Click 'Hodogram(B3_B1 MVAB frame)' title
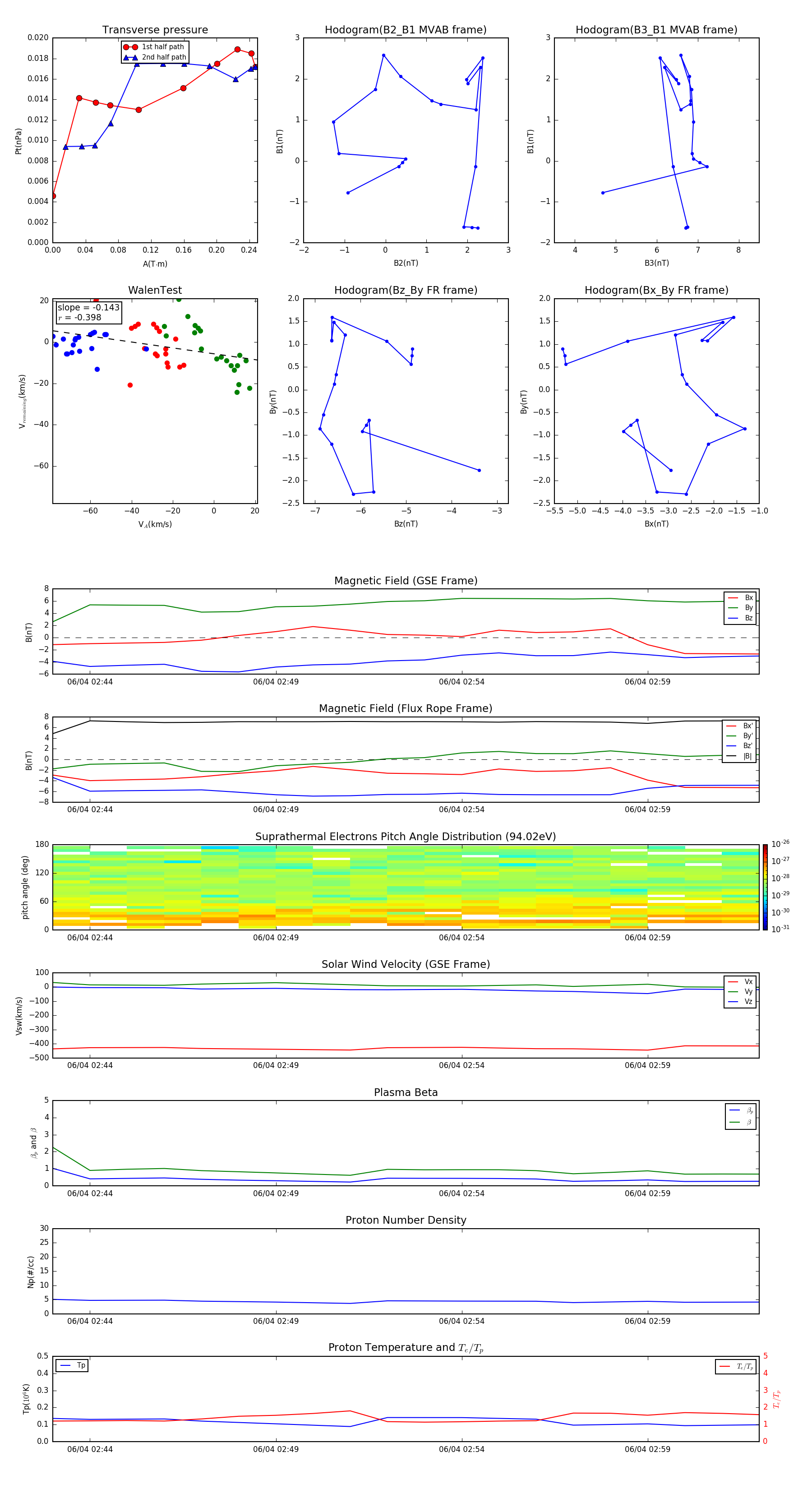The height and width of the screenshot is (1489, 812). pos(656,30)
